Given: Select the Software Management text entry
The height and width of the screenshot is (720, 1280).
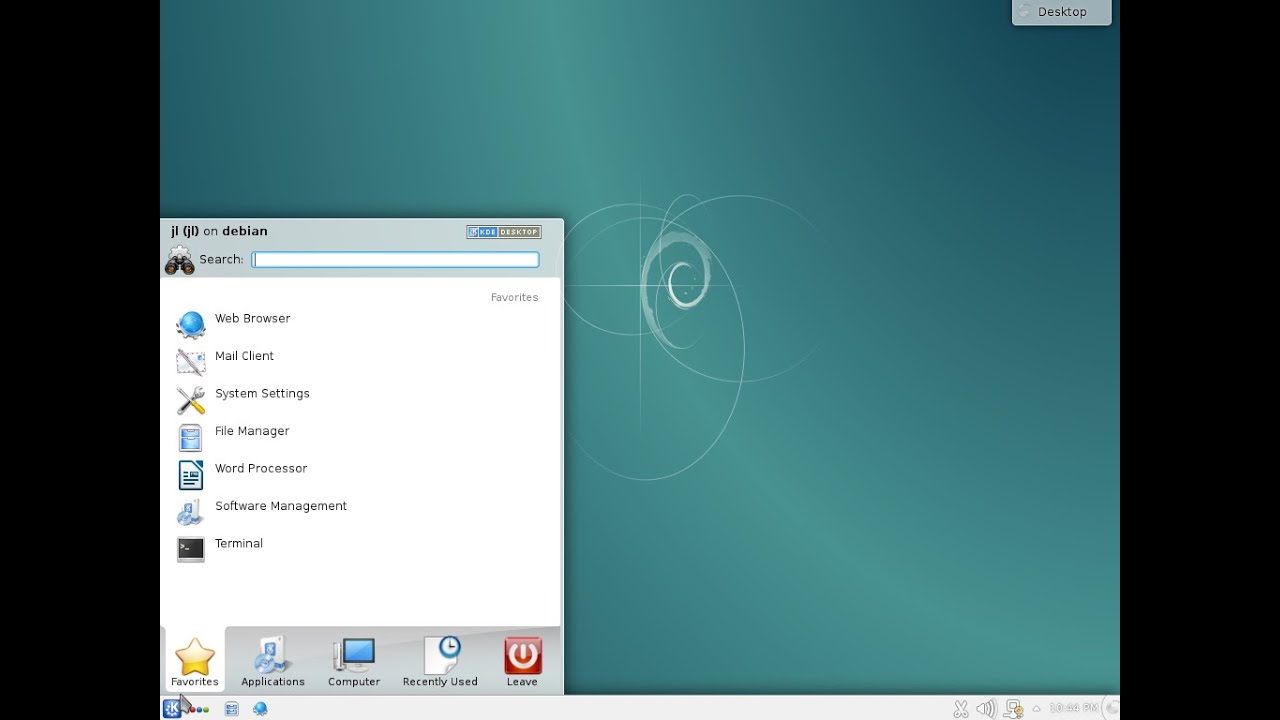Looking at the screenshot, I should coord(281,506).
